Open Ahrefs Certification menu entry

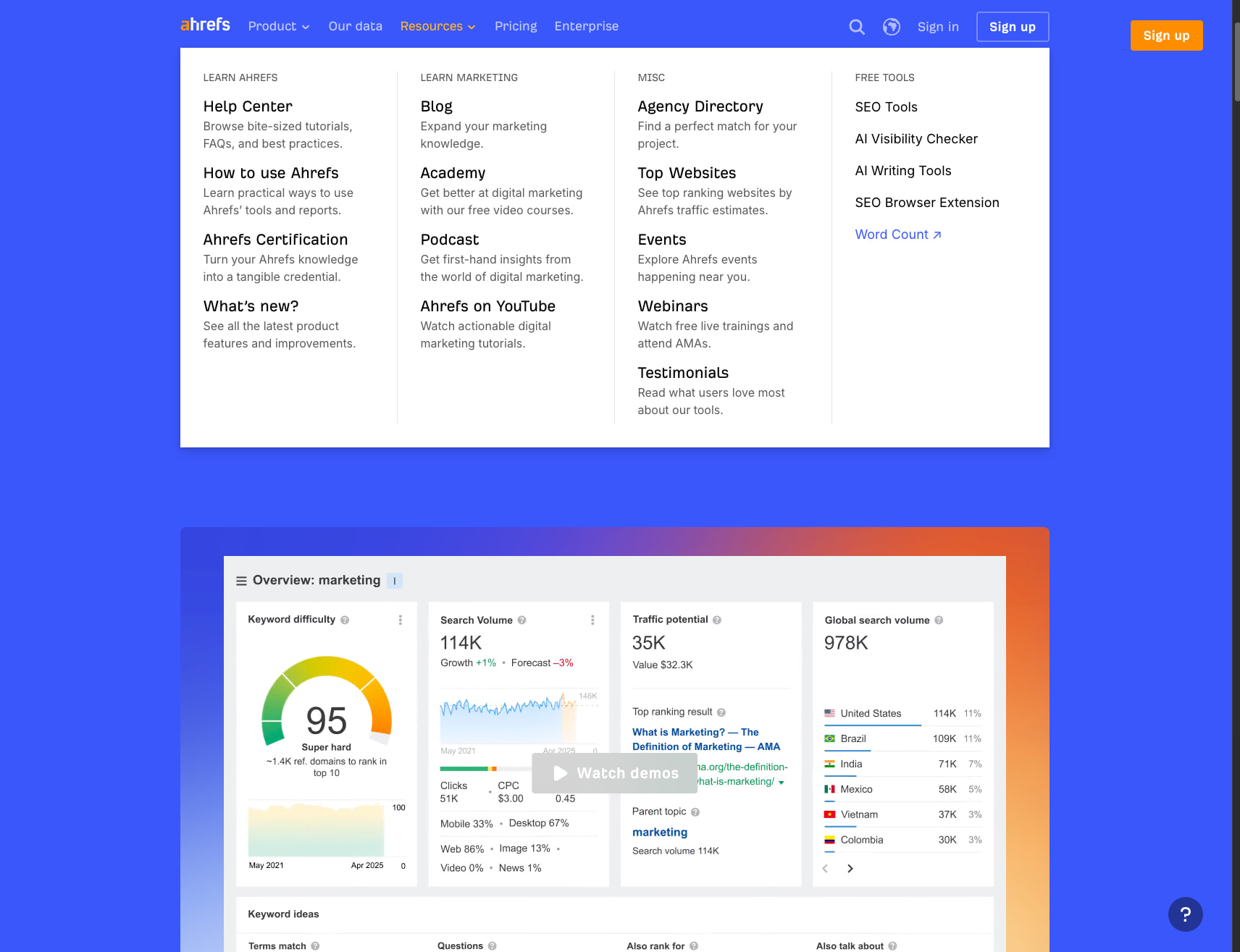click(275, 240)
